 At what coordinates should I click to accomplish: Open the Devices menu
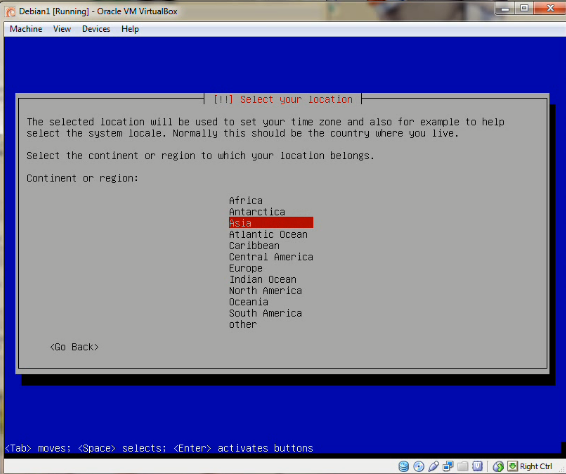[x=96, y=29]
